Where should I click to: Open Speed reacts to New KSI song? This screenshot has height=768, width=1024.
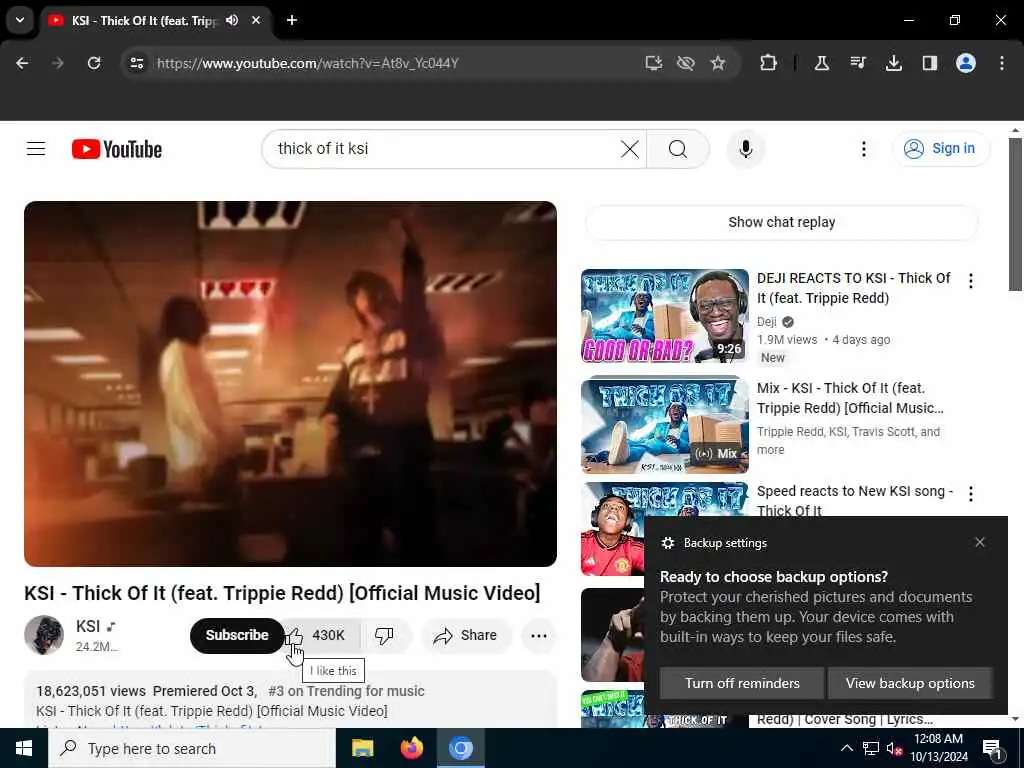pos(855,501)
